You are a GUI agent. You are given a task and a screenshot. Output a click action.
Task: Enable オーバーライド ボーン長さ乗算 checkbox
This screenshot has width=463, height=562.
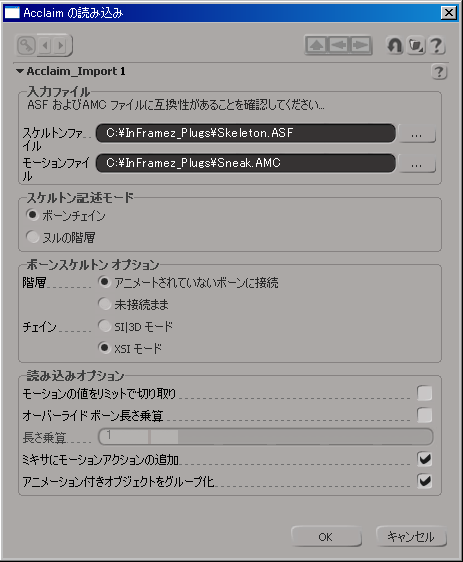coord(424,415)
